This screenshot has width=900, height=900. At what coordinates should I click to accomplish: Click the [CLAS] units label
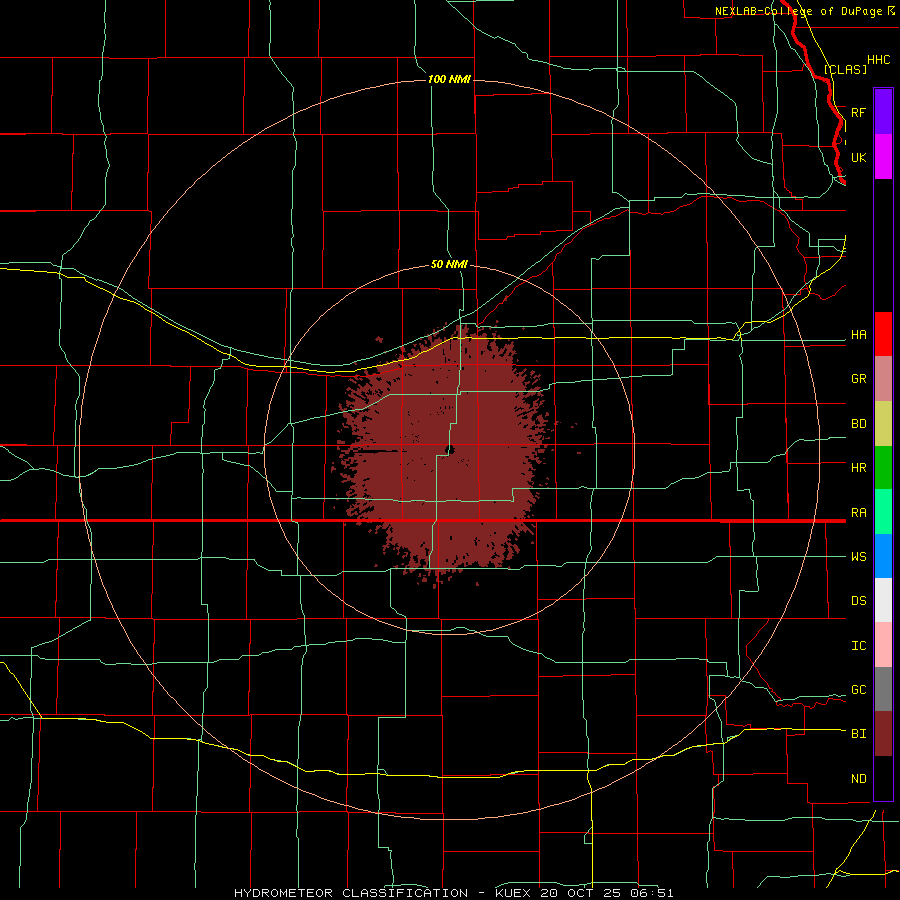(845, 69)
